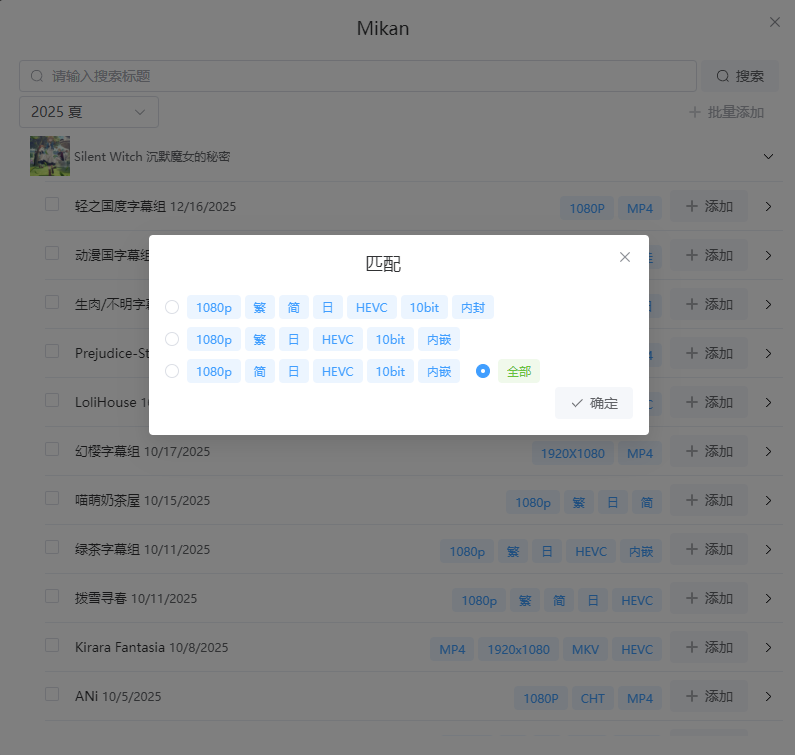Click the search magnifier icon in input
Viewport: 795px width, 755px height.
(37, 76)
